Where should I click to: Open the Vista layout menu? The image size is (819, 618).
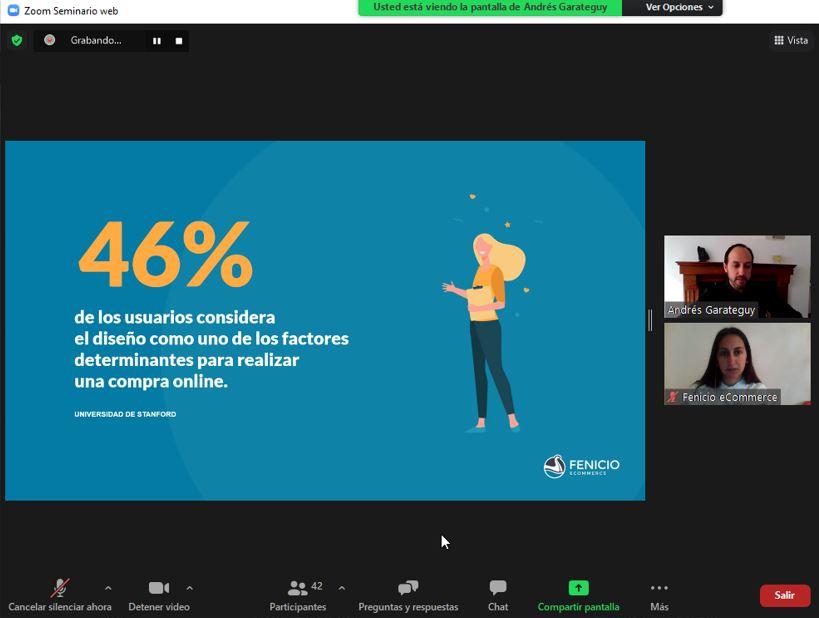tap(790, 40)
